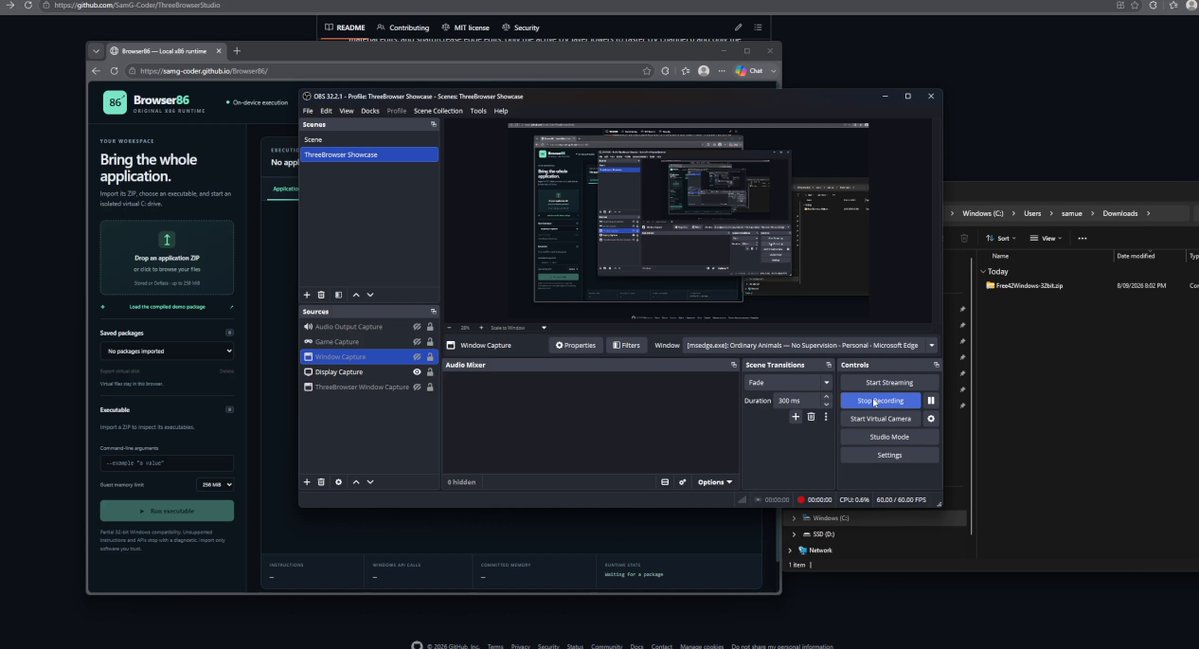The image size is (1199, 649).
Task: Zoom in the OBS preview
Action: click(x=481, y=328)
